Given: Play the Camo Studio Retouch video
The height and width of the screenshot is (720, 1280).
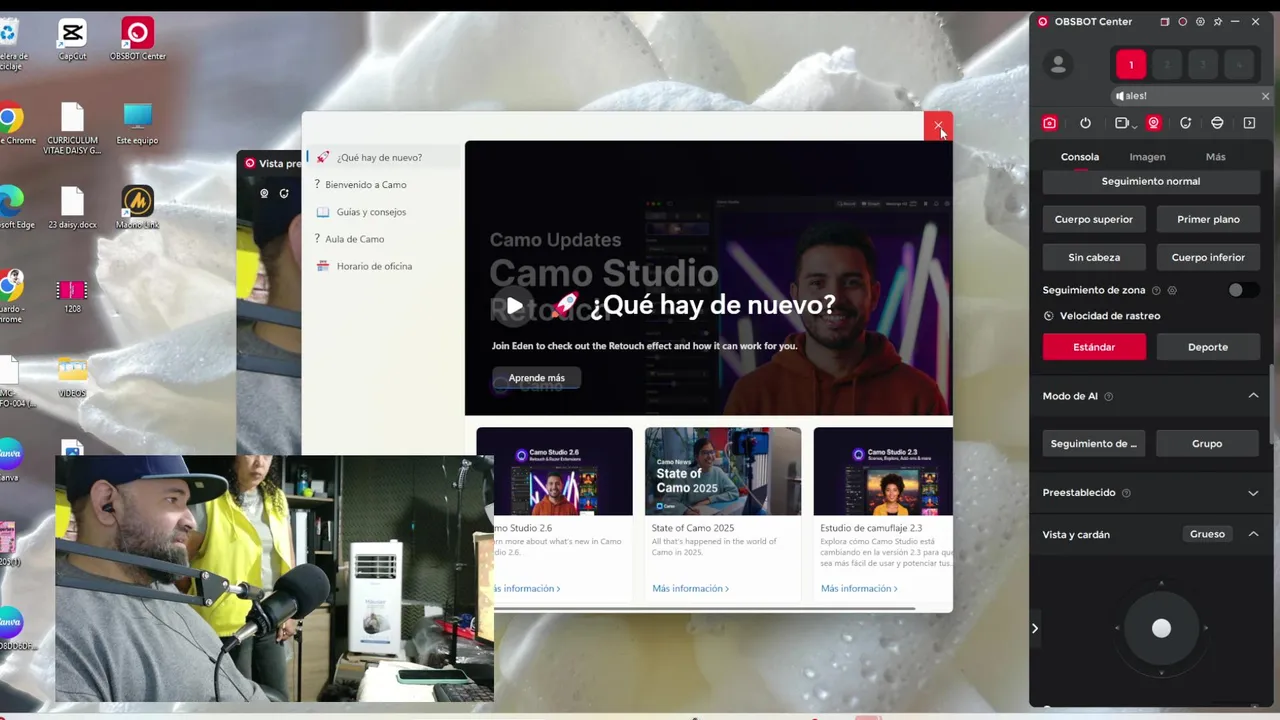Looking at the screenshot, I should [x=514, y=306].
